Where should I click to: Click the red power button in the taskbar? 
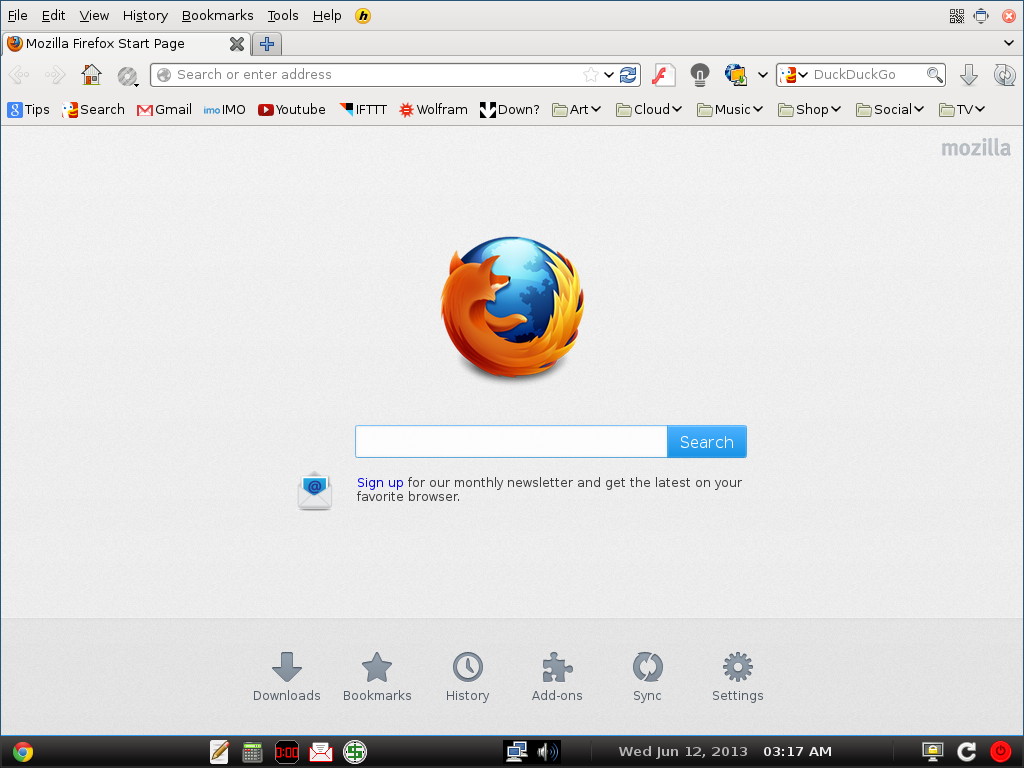[1000, 752]
